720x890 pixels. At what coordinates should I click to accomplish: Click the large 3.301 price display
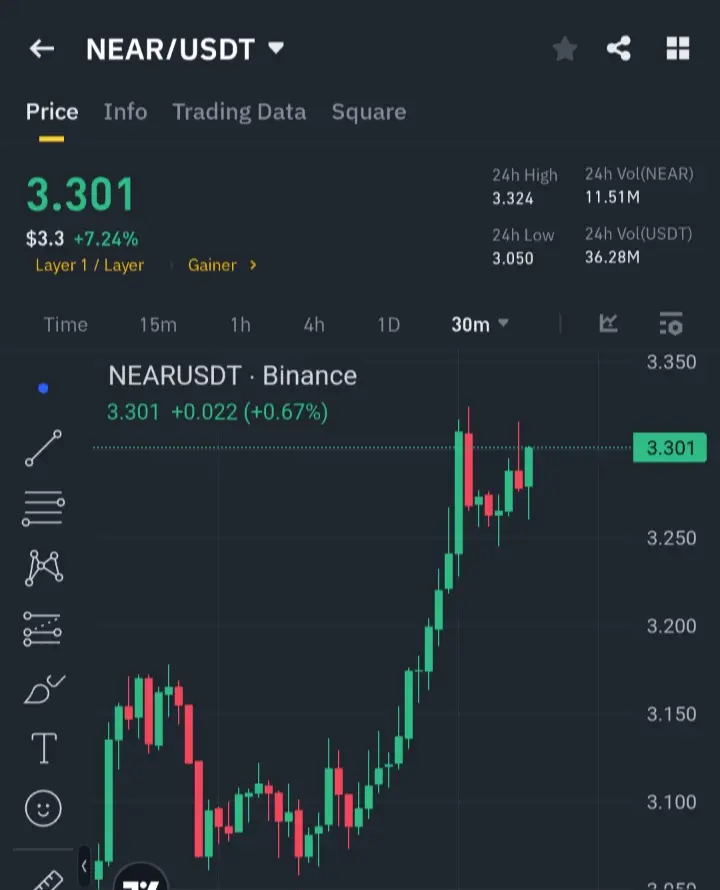(80, 195)
